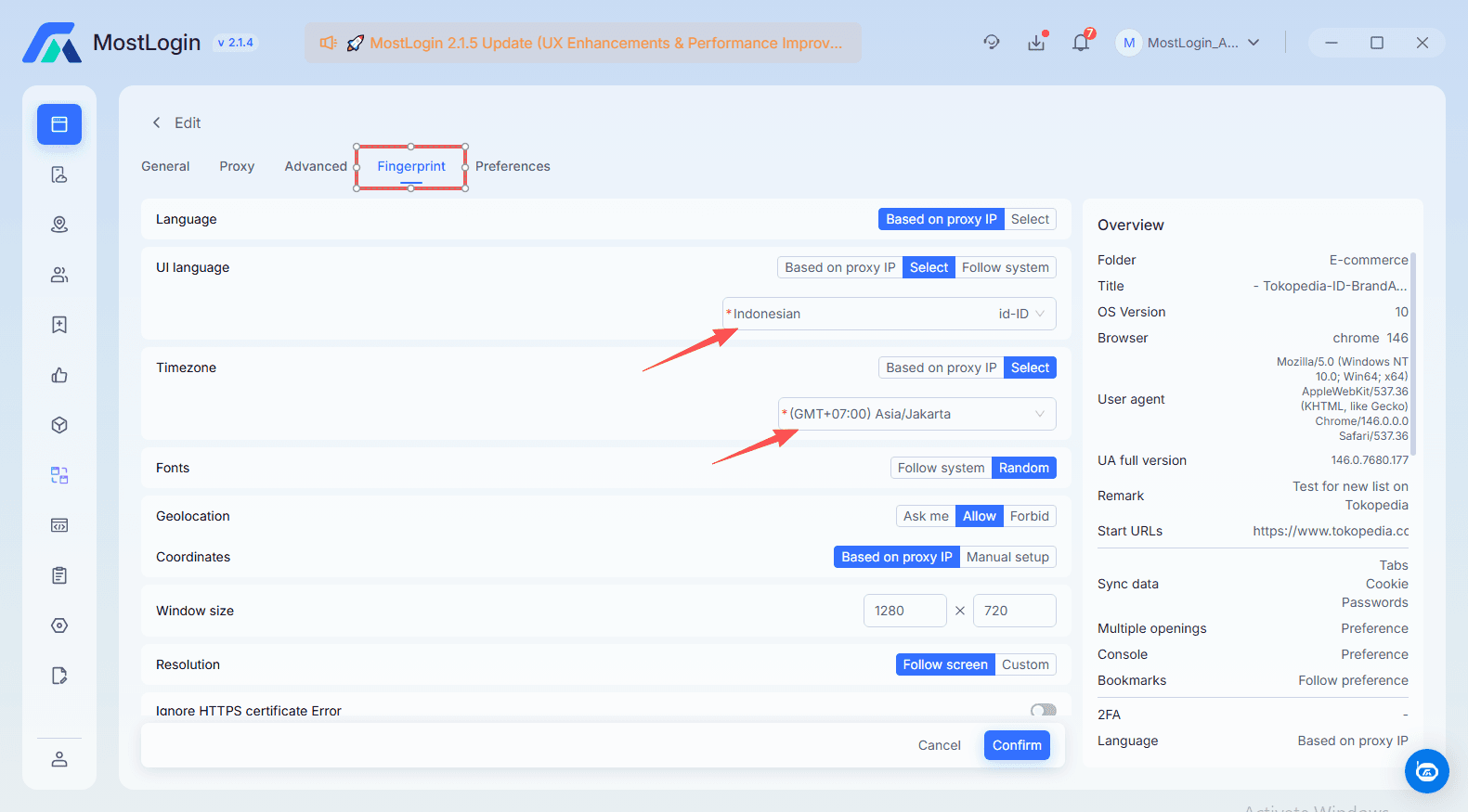This screenshot has width=1468, height=812.
Task: Go back using the arrow beside Edit
Action: (x=156, y=122)
